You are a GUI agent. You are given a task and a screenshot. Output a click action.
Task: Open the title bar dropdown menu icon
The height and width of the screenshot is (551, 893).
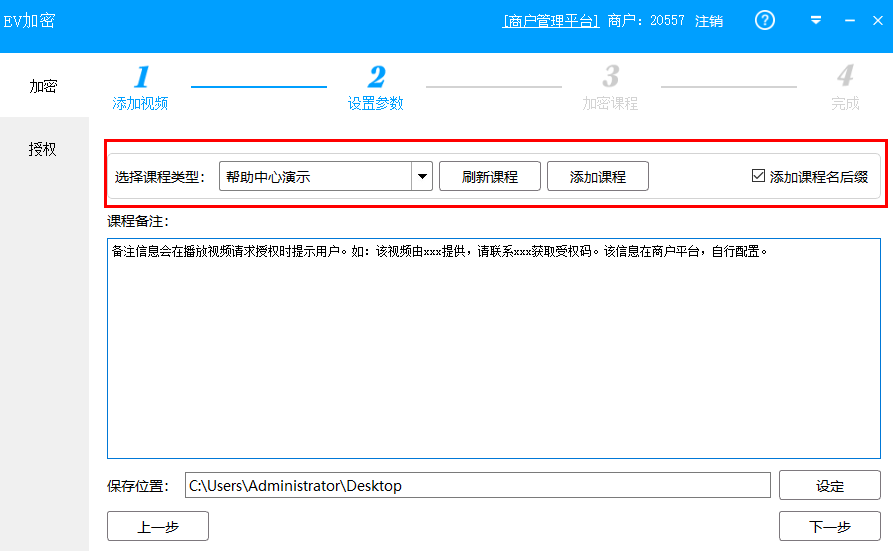click(816, 20)
